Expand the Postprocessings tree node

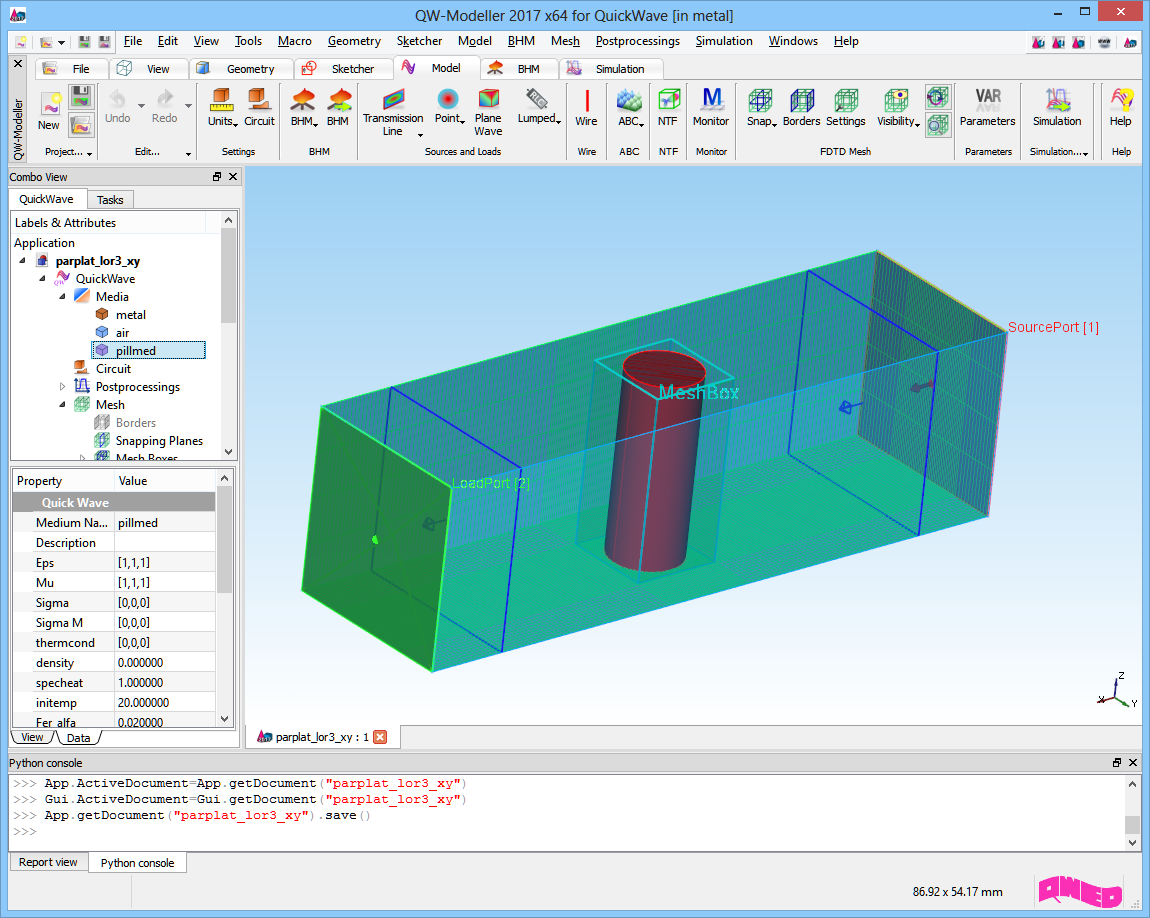(x=62, y=386)
